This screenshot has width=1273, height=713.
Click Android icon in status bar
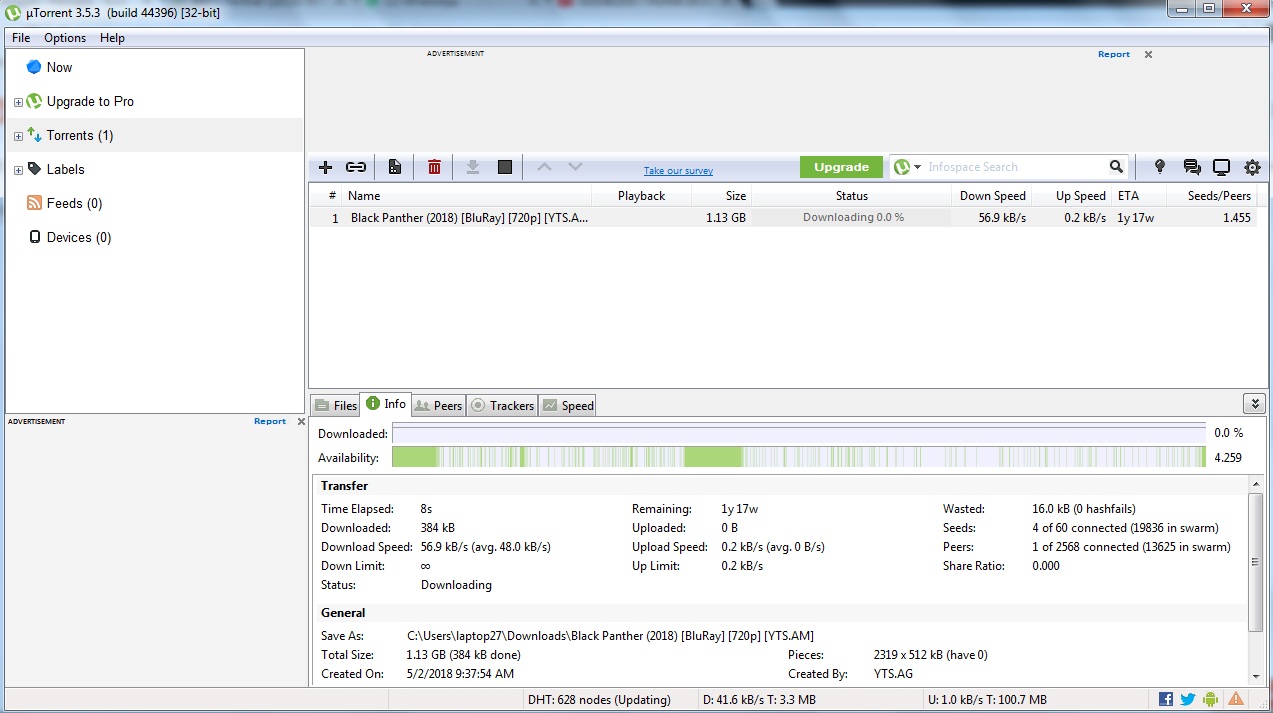point(1211,699)
